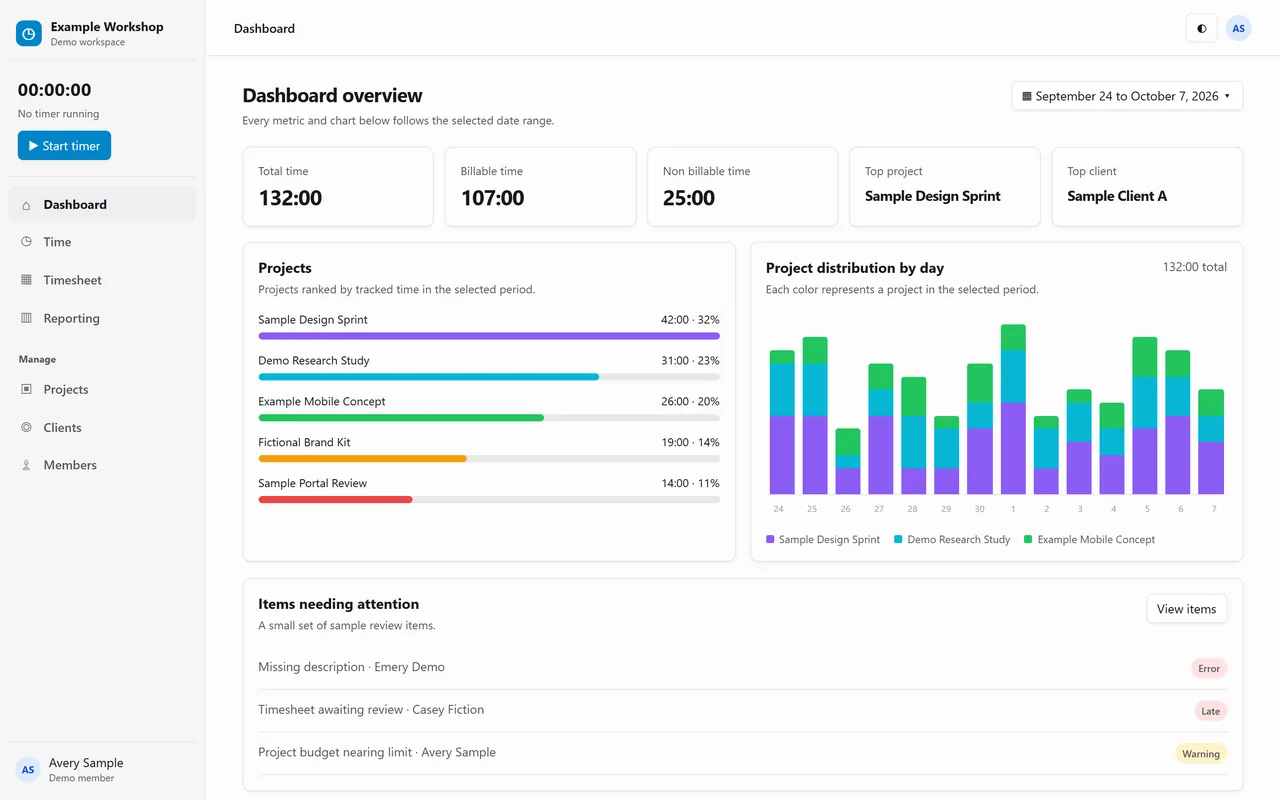Viewport: 1280px width, 800px height.
Task: Click the Example Workshop clock logo icon
Action: (29, 34)
